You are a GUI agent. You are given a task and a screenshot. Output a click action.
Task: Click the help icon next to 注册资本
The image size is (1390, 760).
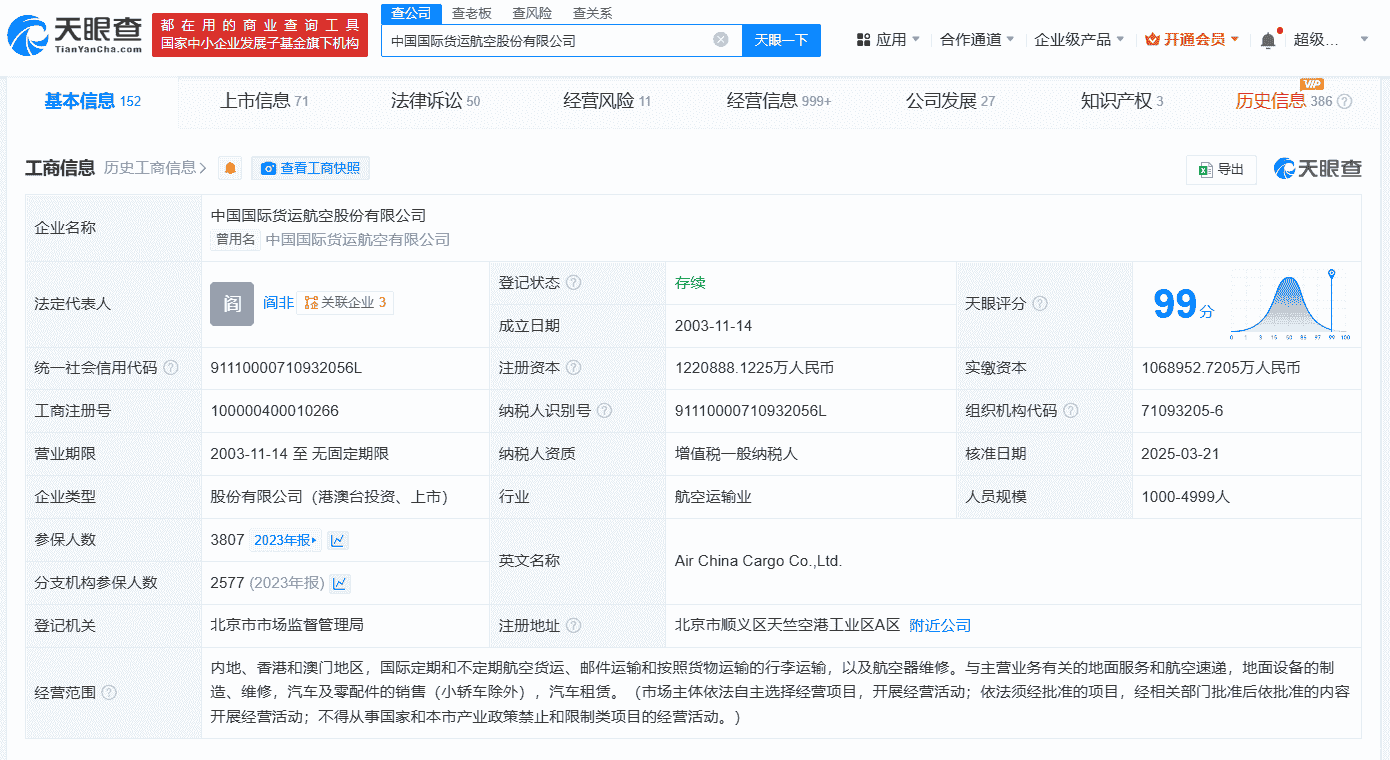tap(574, 368)
